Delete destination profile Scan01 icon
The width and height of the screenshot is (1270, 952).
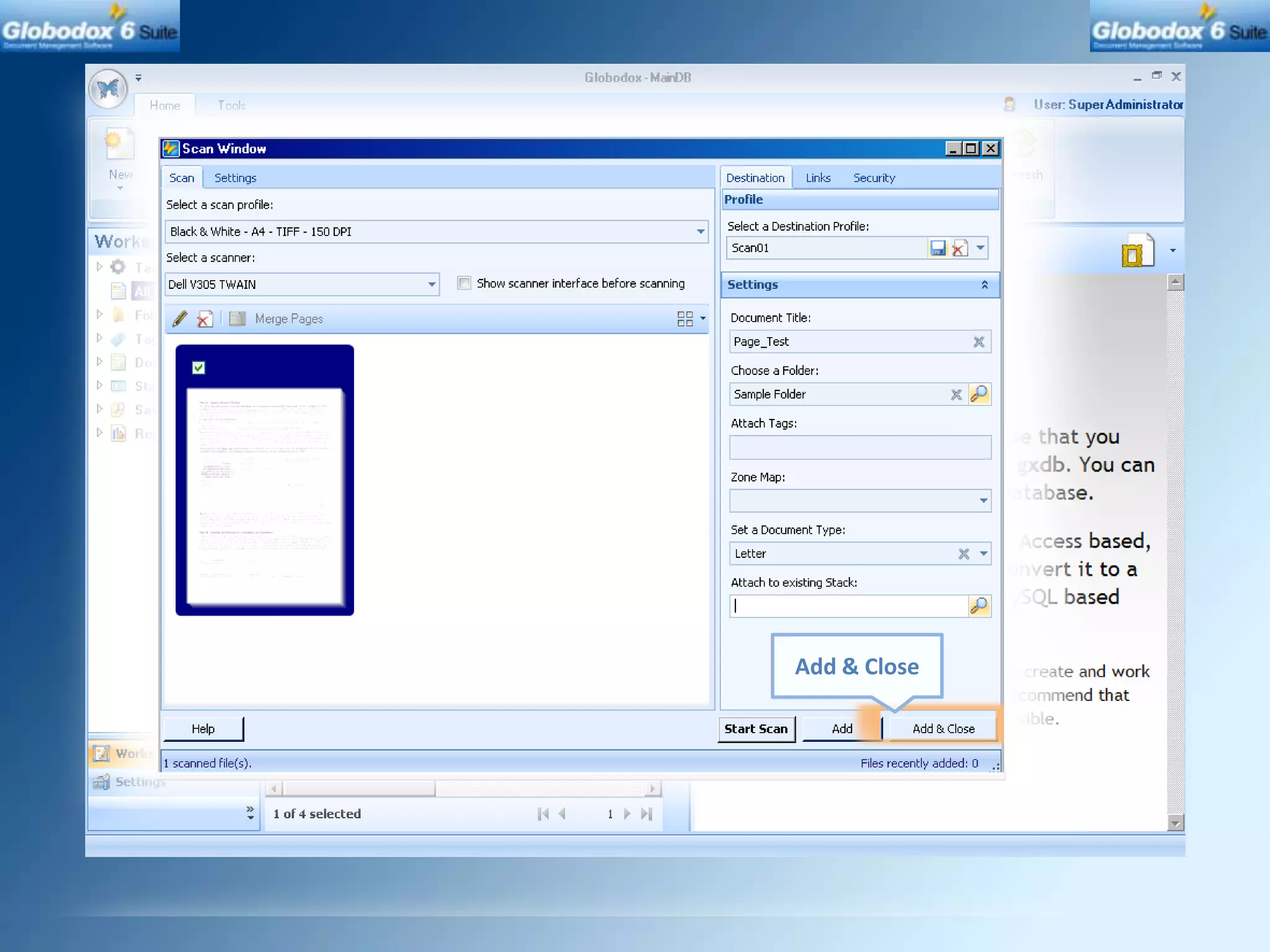click(959, 248)
